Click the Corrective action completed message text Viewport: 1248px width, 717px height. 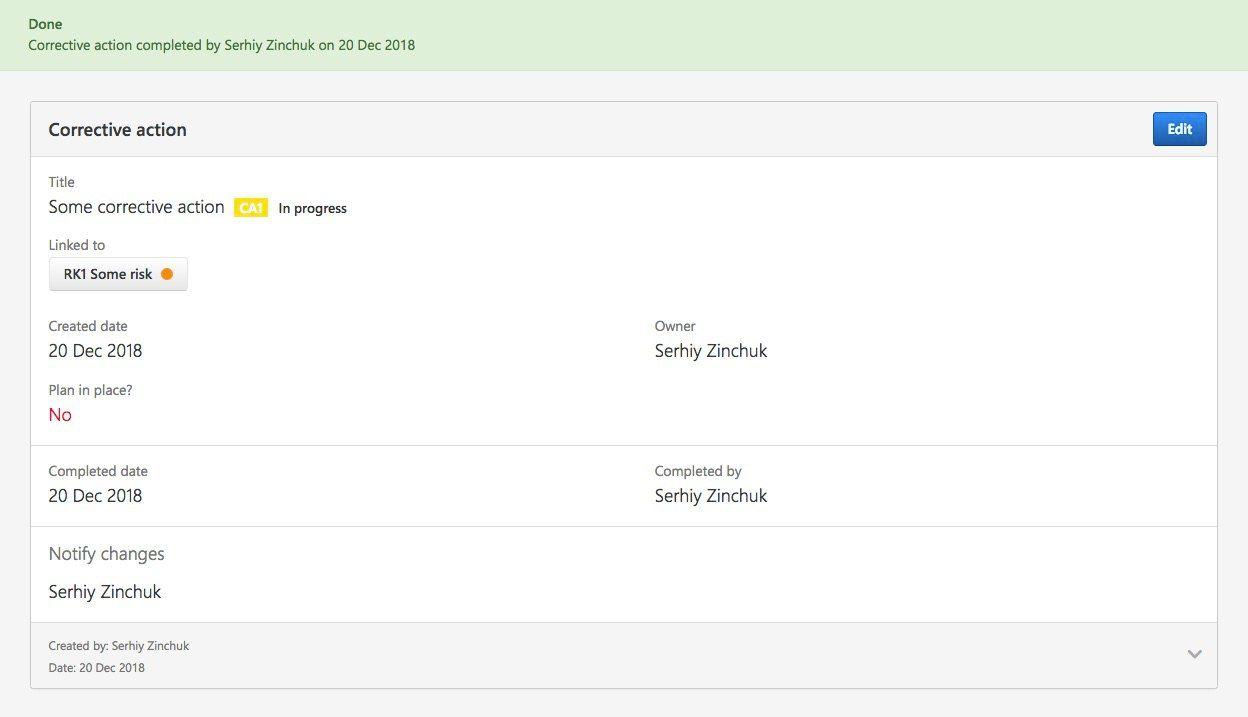(x=222, y=45)
